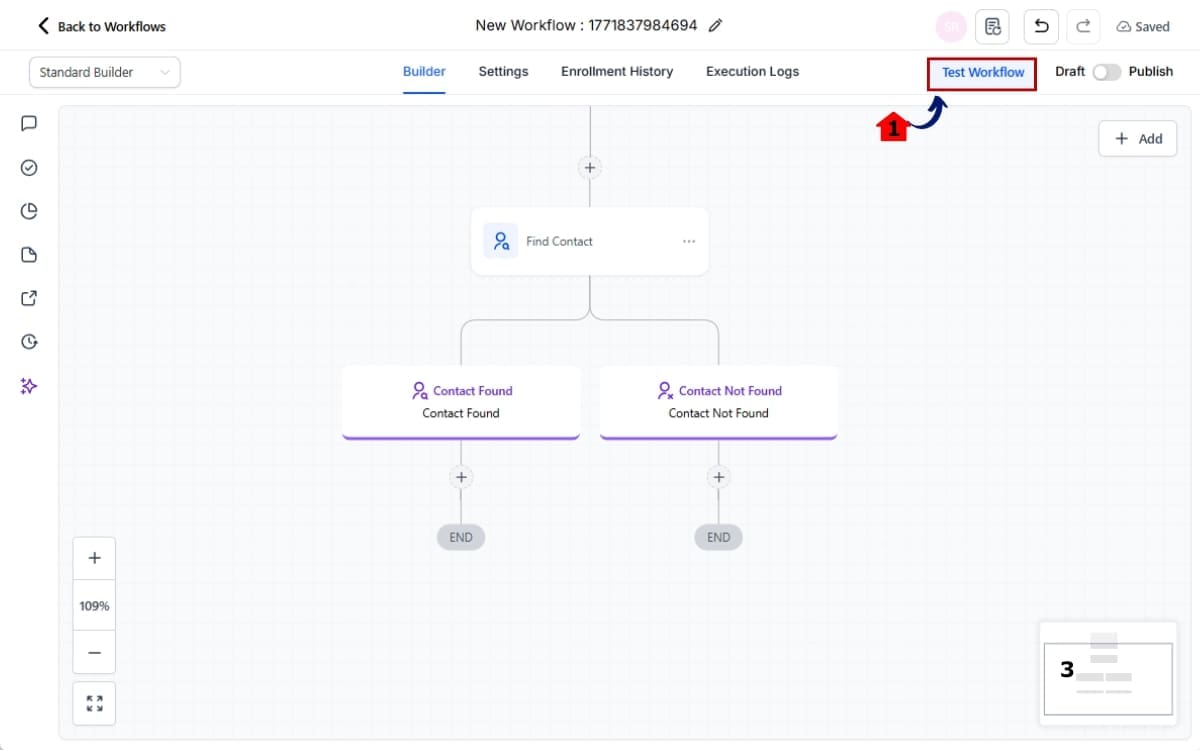Open the Enrollment History tab
1200x750 pixels.
[617, 72]
